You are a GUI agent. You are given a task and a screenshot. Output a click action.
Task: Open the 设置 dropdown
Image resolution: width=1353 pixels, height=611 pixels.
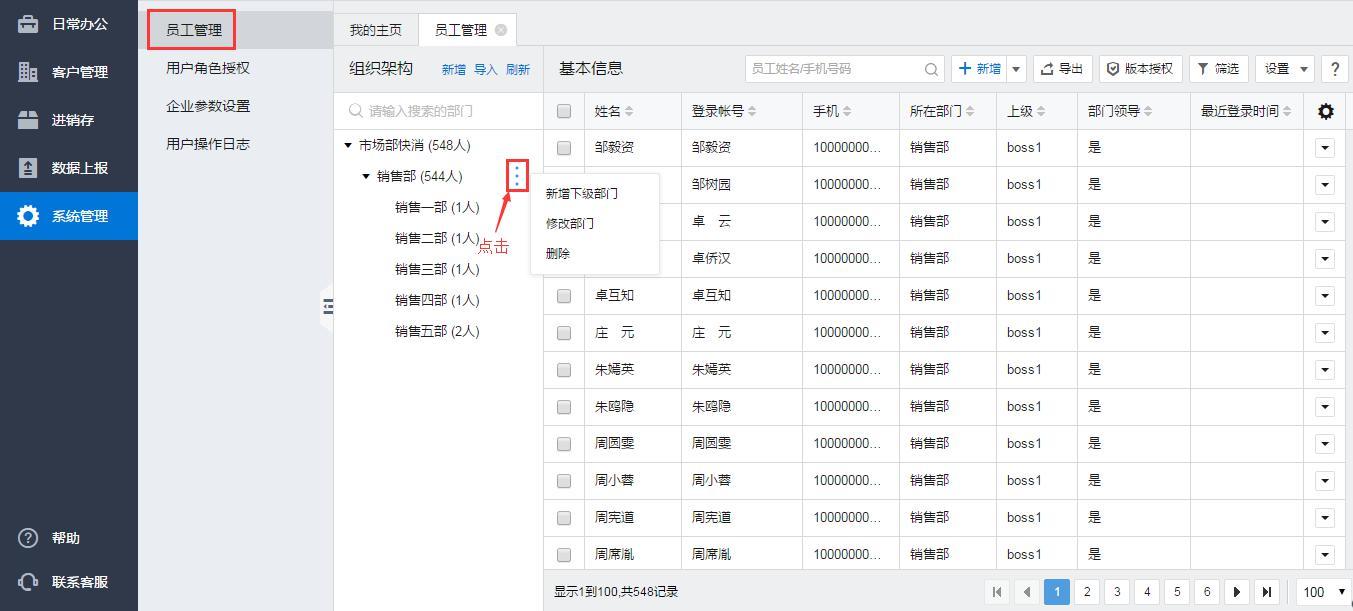click(x=1284, y=69)
